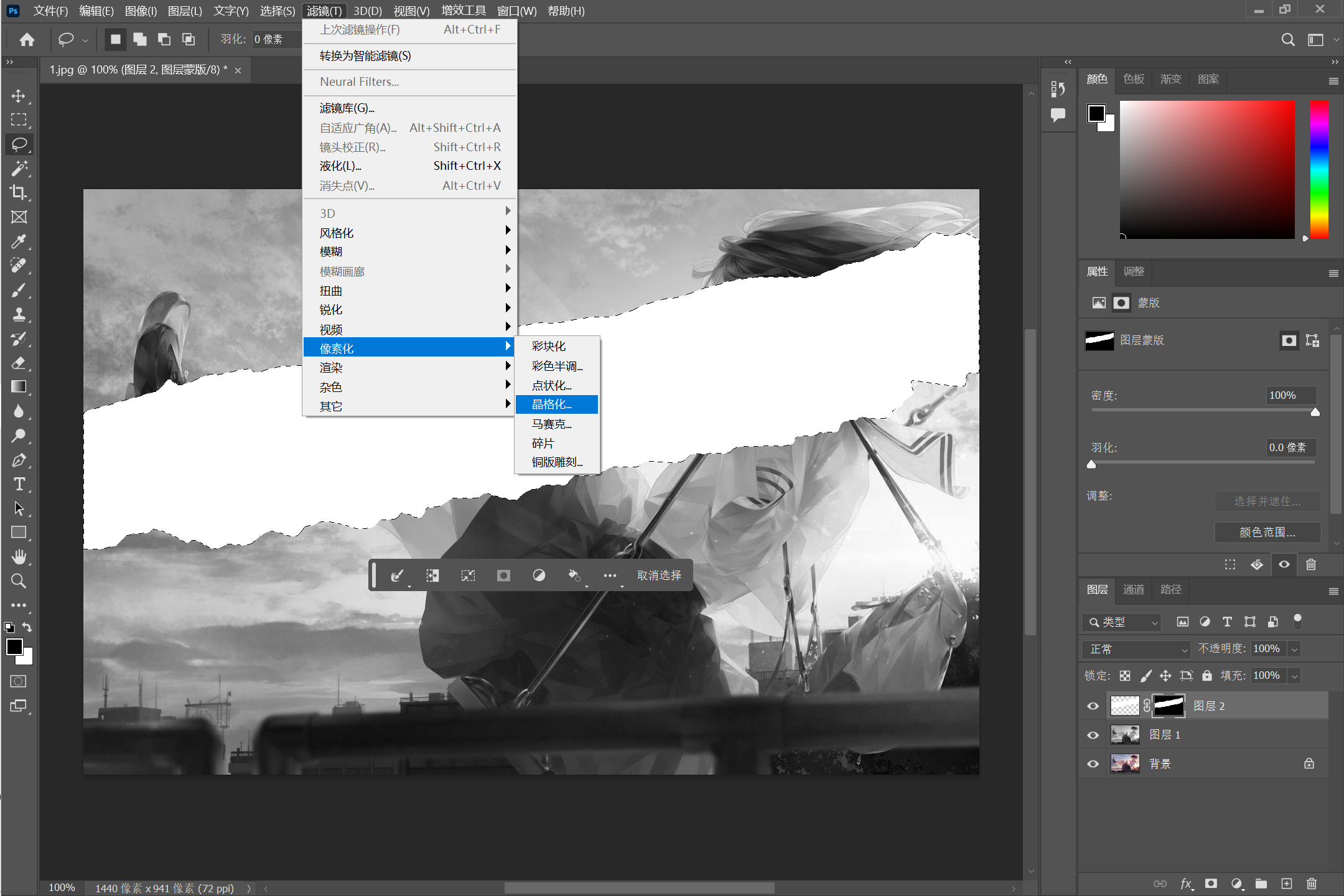1344x896 pixels.
Task: Open the 正常 blend mode dropdown
Action: pos(1136,649)
